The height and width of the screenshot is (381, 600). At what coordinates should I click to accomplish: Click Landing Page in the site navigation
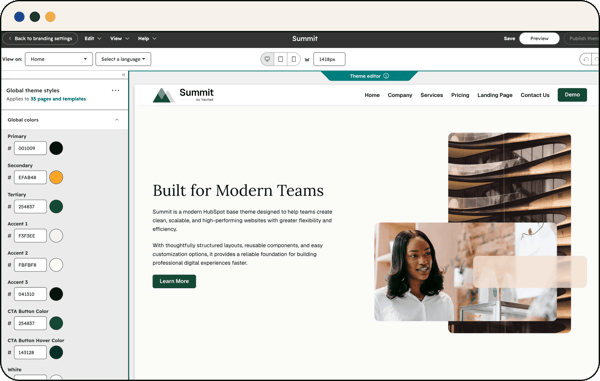[x=495, y=95]
